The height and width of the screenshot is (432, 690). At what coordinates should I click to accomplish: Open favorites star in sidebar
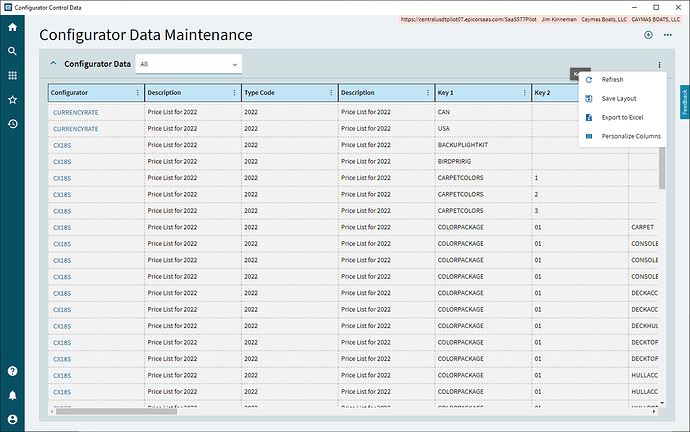[x=12, y=100]
